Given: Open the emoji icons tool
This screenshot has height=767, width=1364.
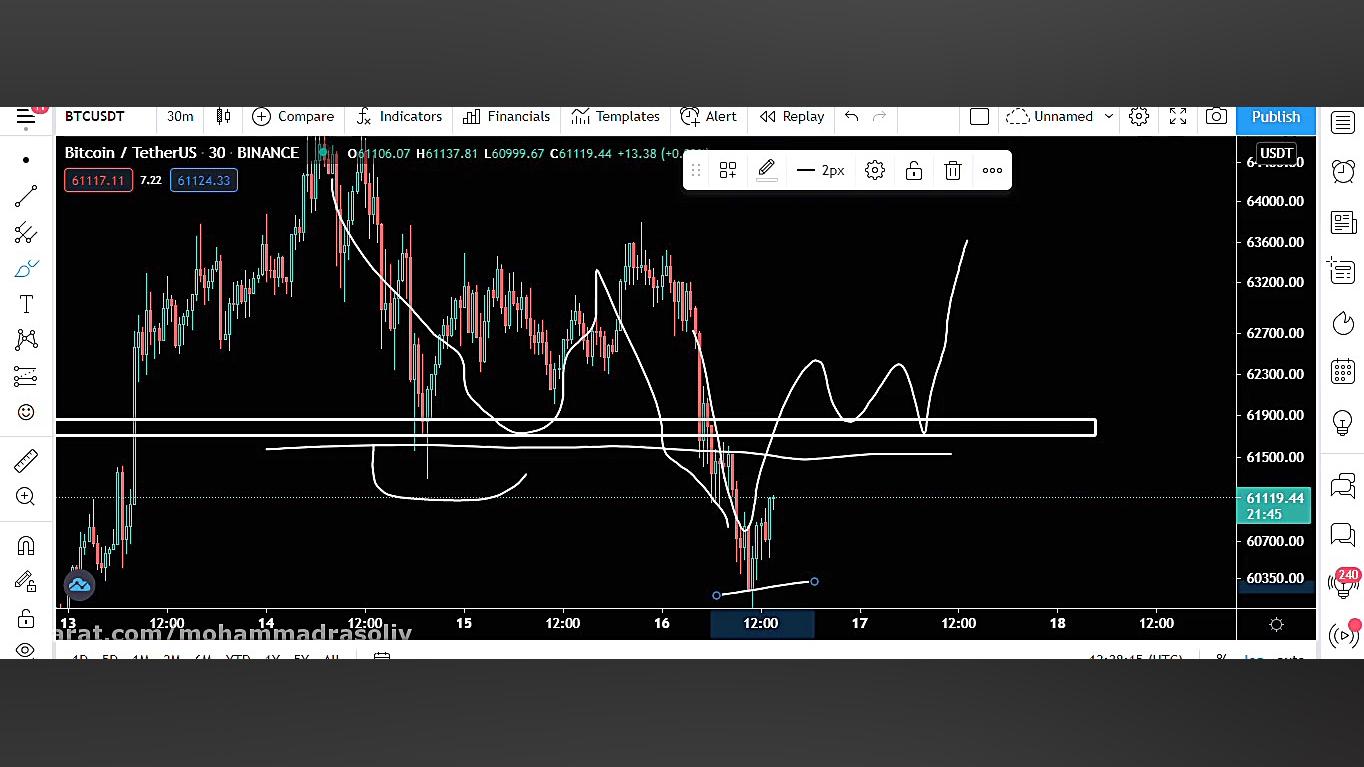Looking at the screenshot, I should (x=26, y=413).
